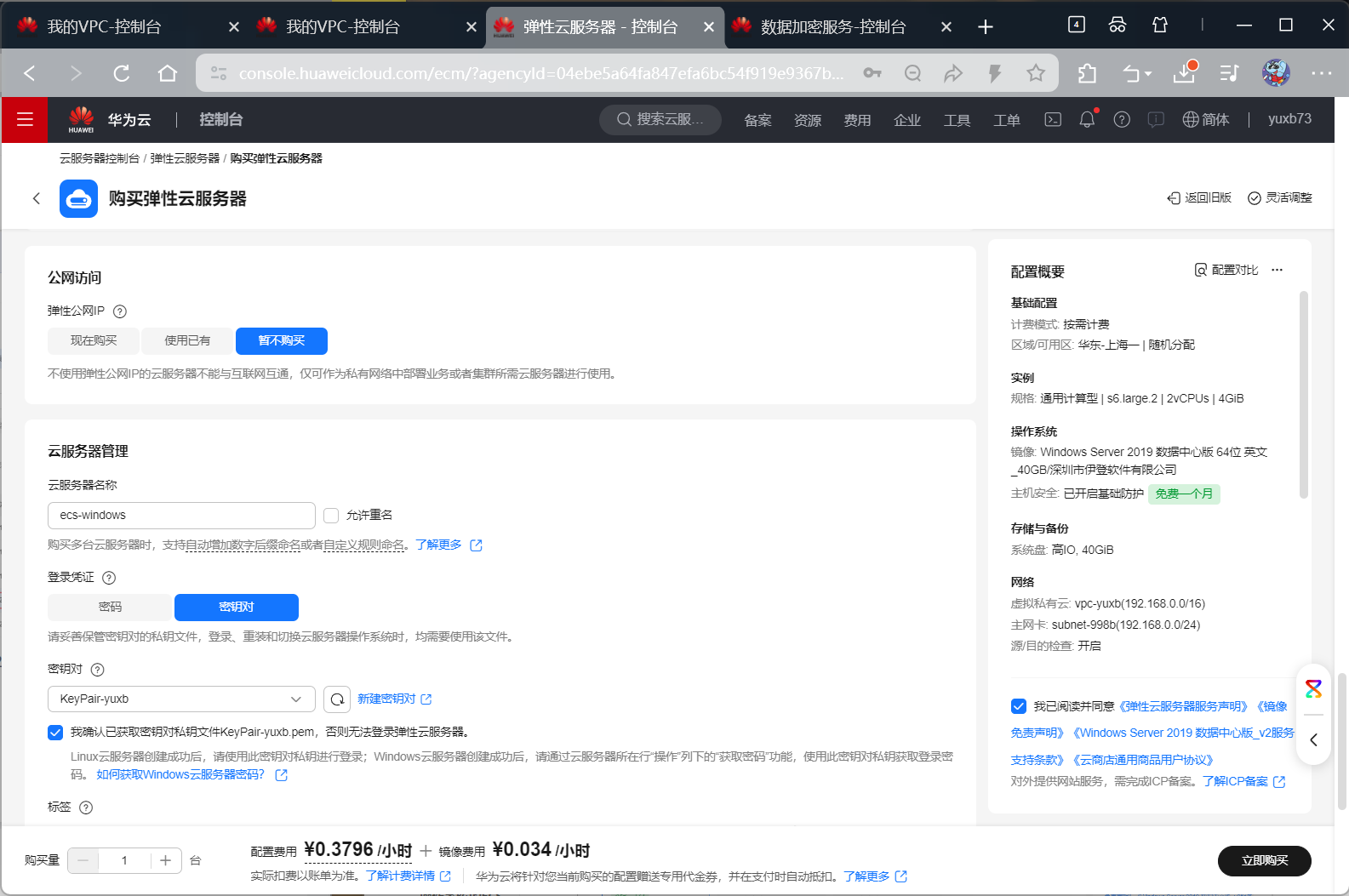This screenshot has width=1349, height=896.
Task: Show help for 标签
Action: tap(86, 808)
